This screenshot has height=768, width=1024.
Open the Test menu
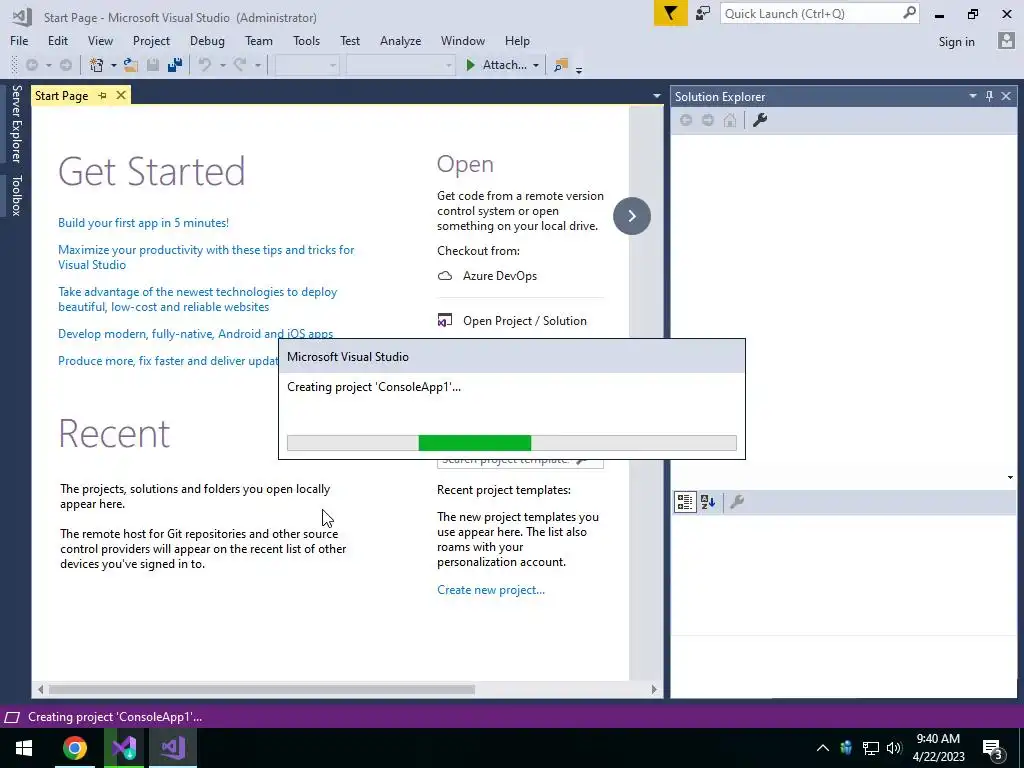tap(349, 40)
